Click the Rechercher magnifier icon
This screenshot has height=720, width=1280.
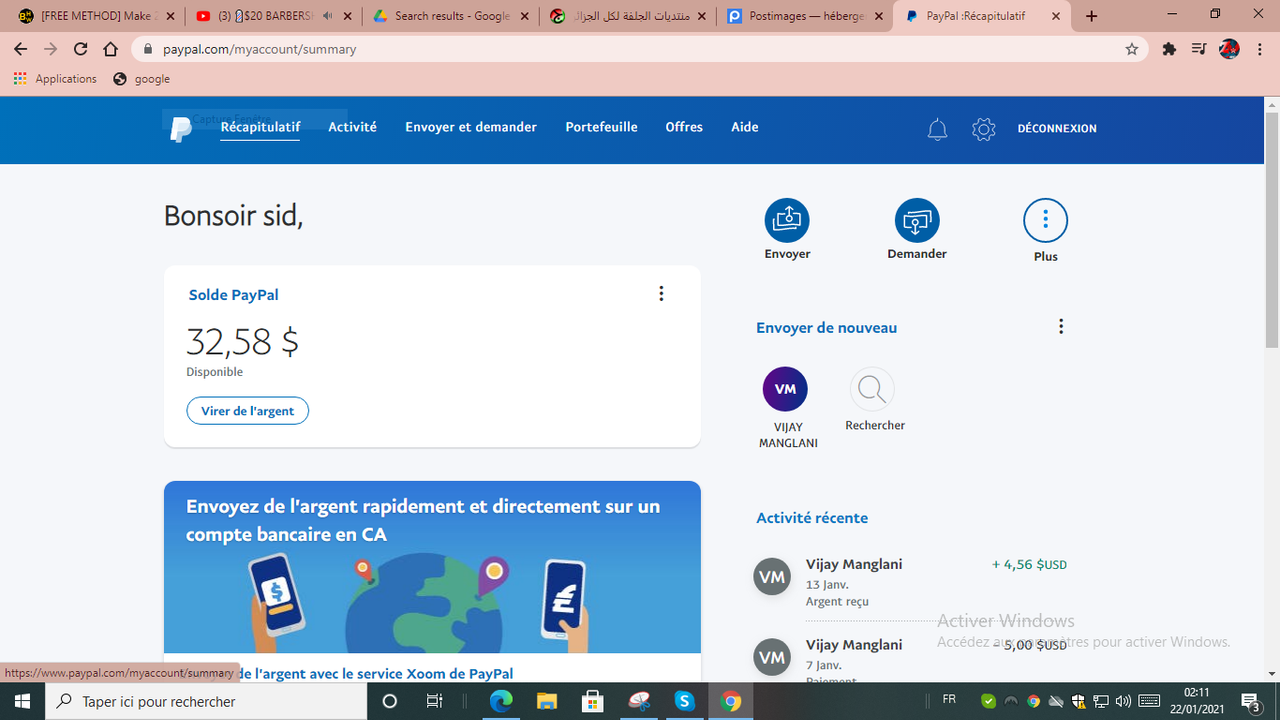872,389
